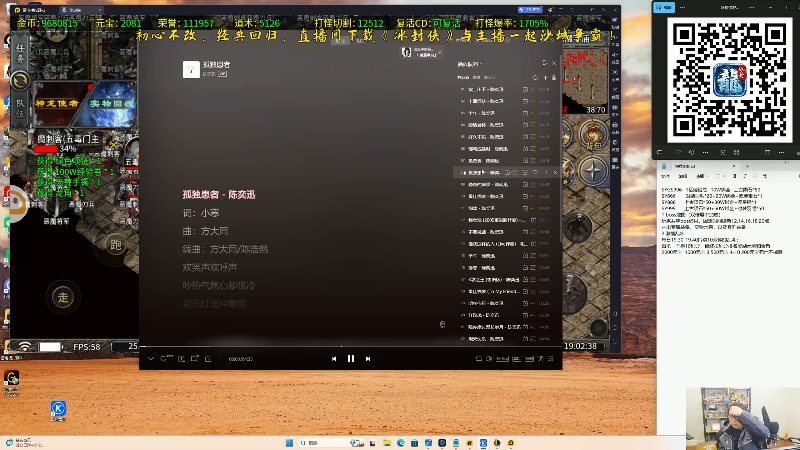The image size is (800, 450).
Task: Clear the queue with the trash icon
Action: [x=554, y=78]
